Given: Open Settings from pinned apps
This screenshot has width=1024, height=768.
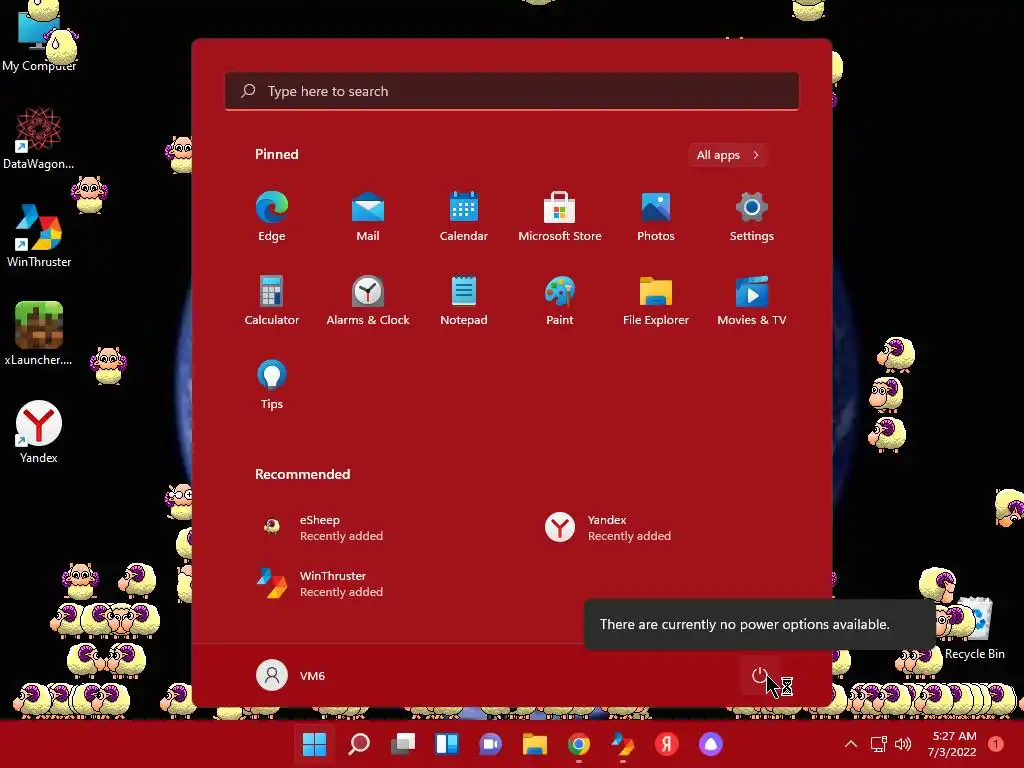Looking at the screenshot, I should 752,217.
